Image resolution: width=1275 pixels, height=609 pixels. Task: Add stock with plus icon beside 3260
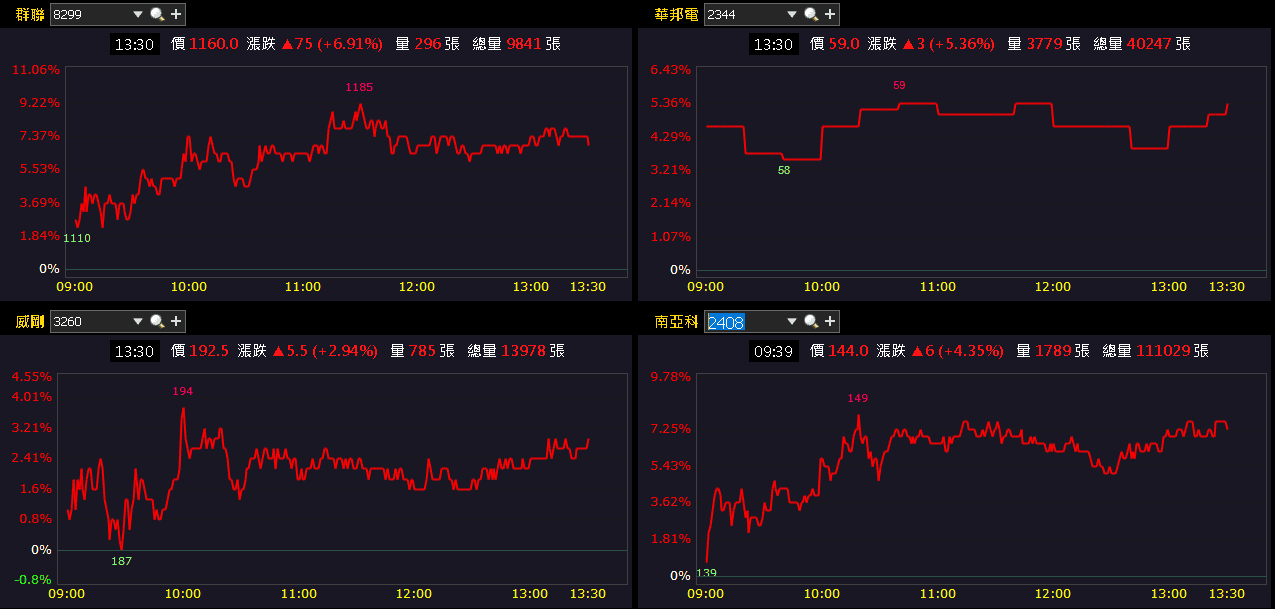tap(176, 321)
